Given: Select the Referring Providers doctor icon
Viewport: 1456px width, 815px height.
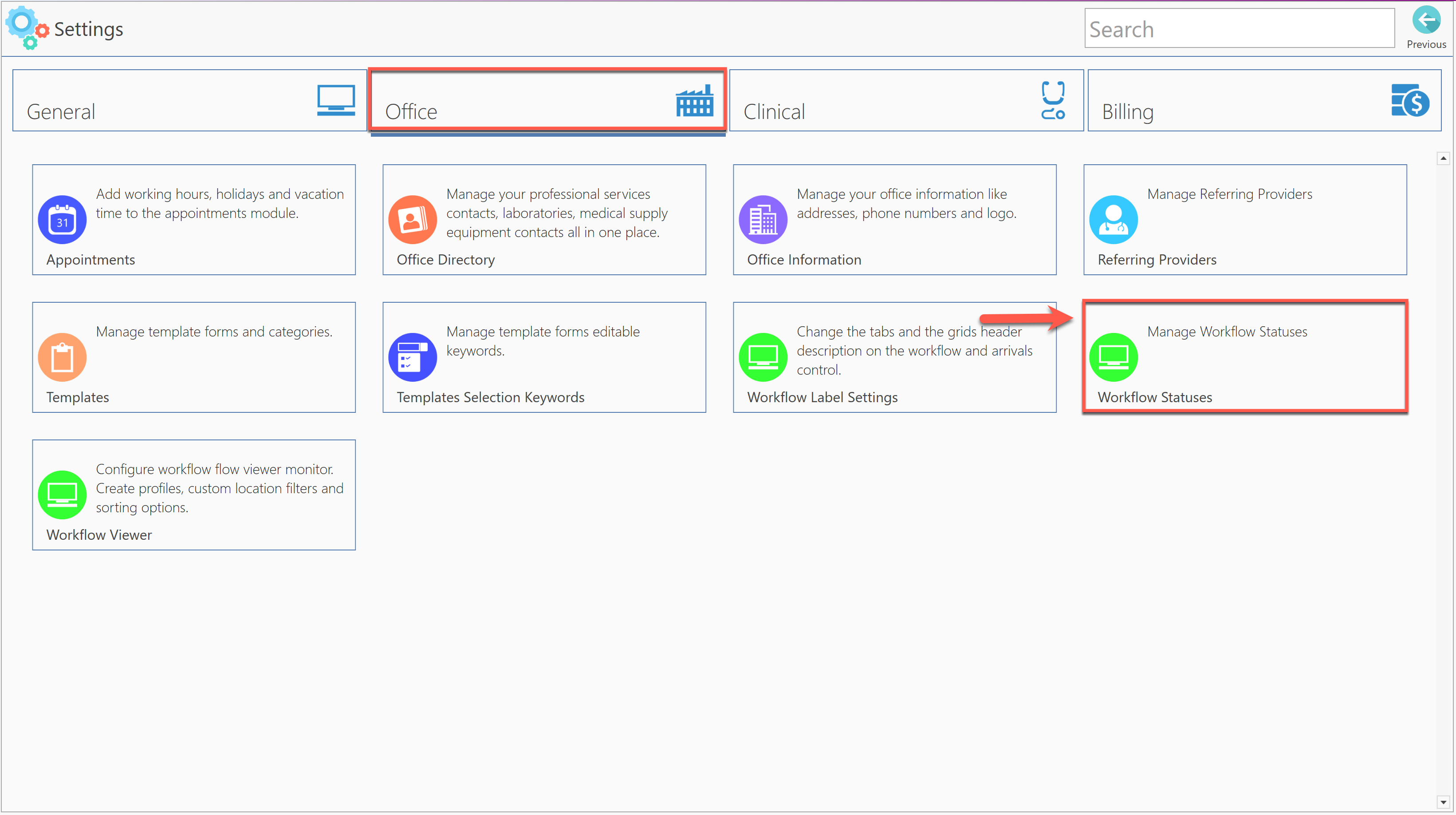Looking at the screenshot, I should point(1114,219).
